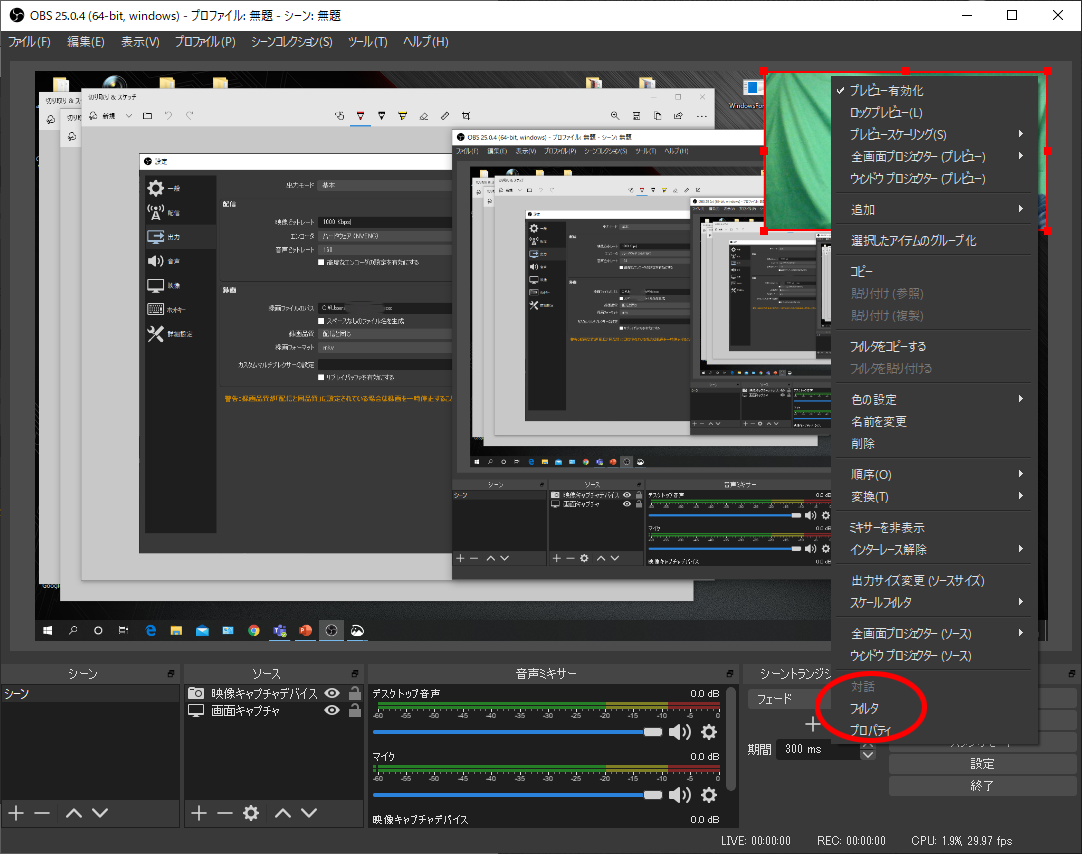Open 編集(E) menu
The image size is (1082, 854).
pyautogui.click(x=86, y=42)
